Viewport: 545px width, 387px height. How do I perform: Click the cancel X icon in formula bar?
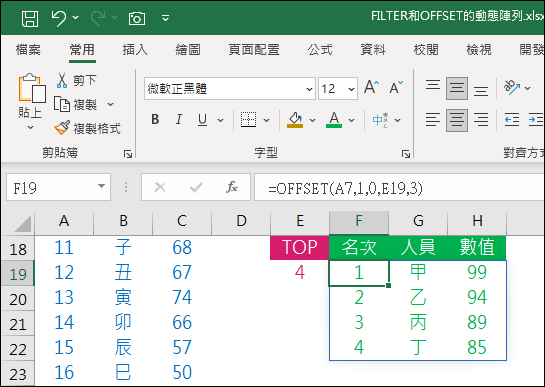coord(160,187)
